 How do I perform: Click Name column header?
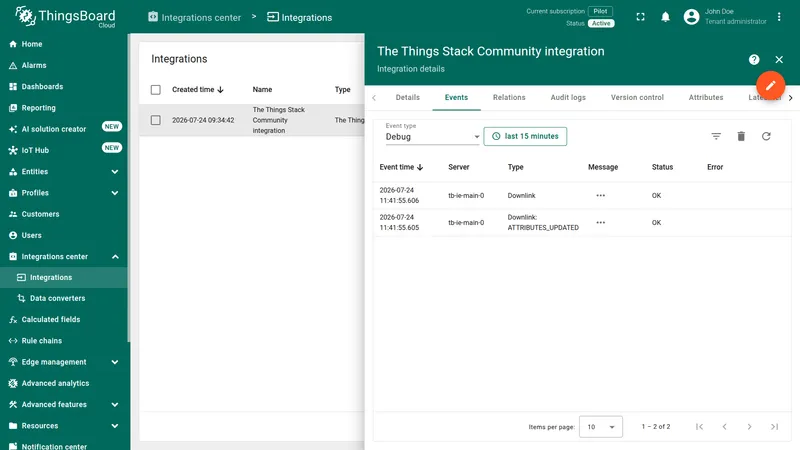pyautogui.click(x=262, y=89)
